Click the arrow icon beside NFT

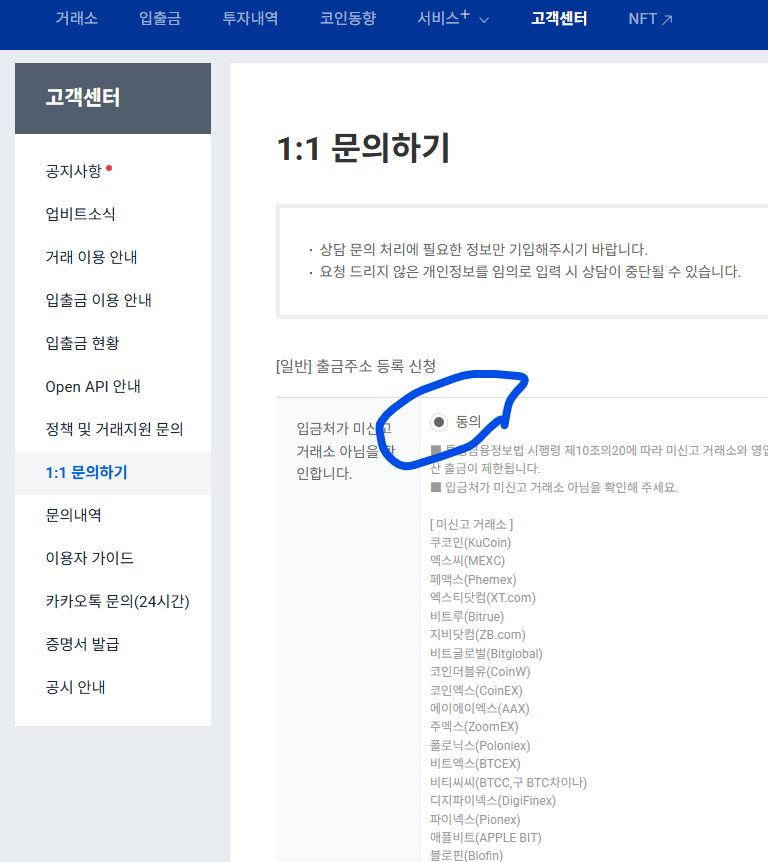click(667, 20)
